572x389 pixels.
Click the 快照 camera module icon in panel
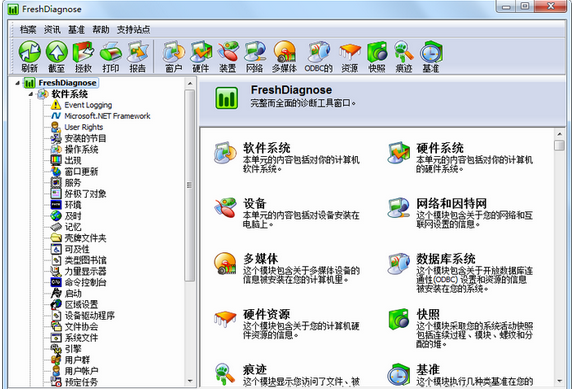398,319
